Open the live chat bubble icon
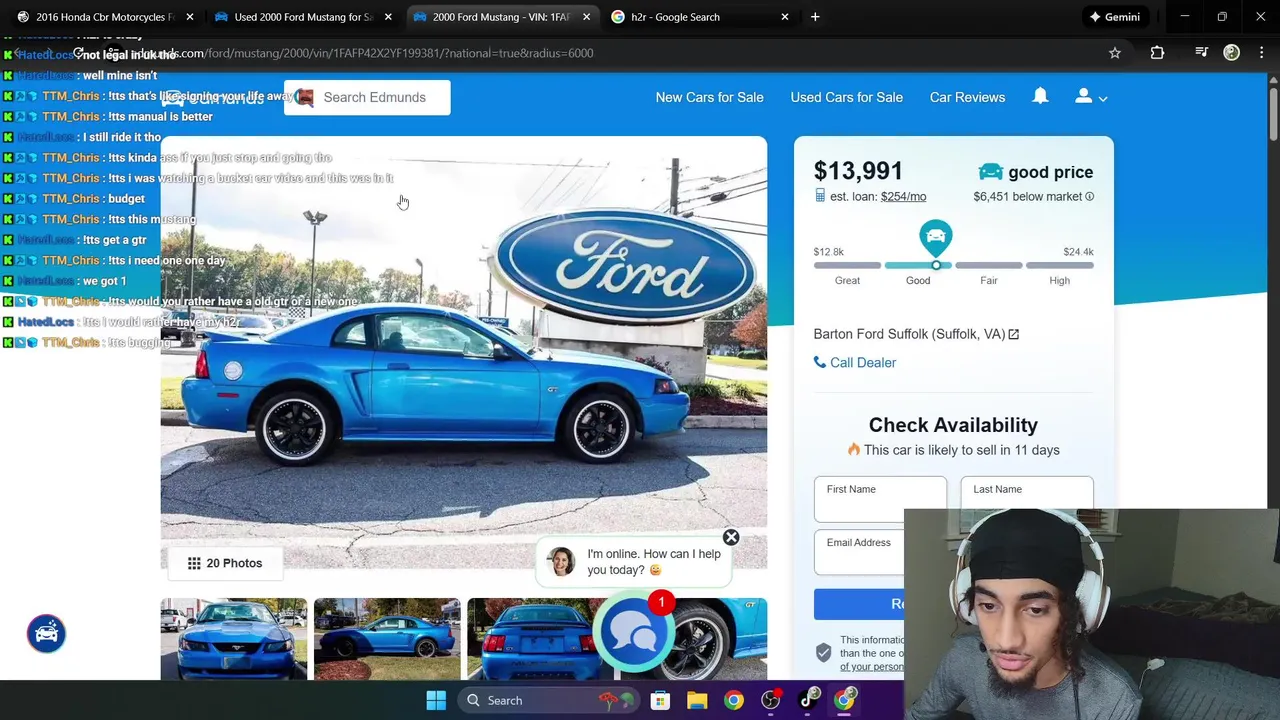 point(633,631)
